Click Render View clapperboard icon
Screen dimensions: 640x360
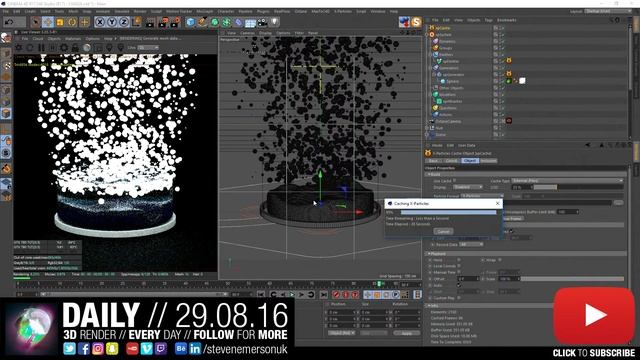coord(150,22)
